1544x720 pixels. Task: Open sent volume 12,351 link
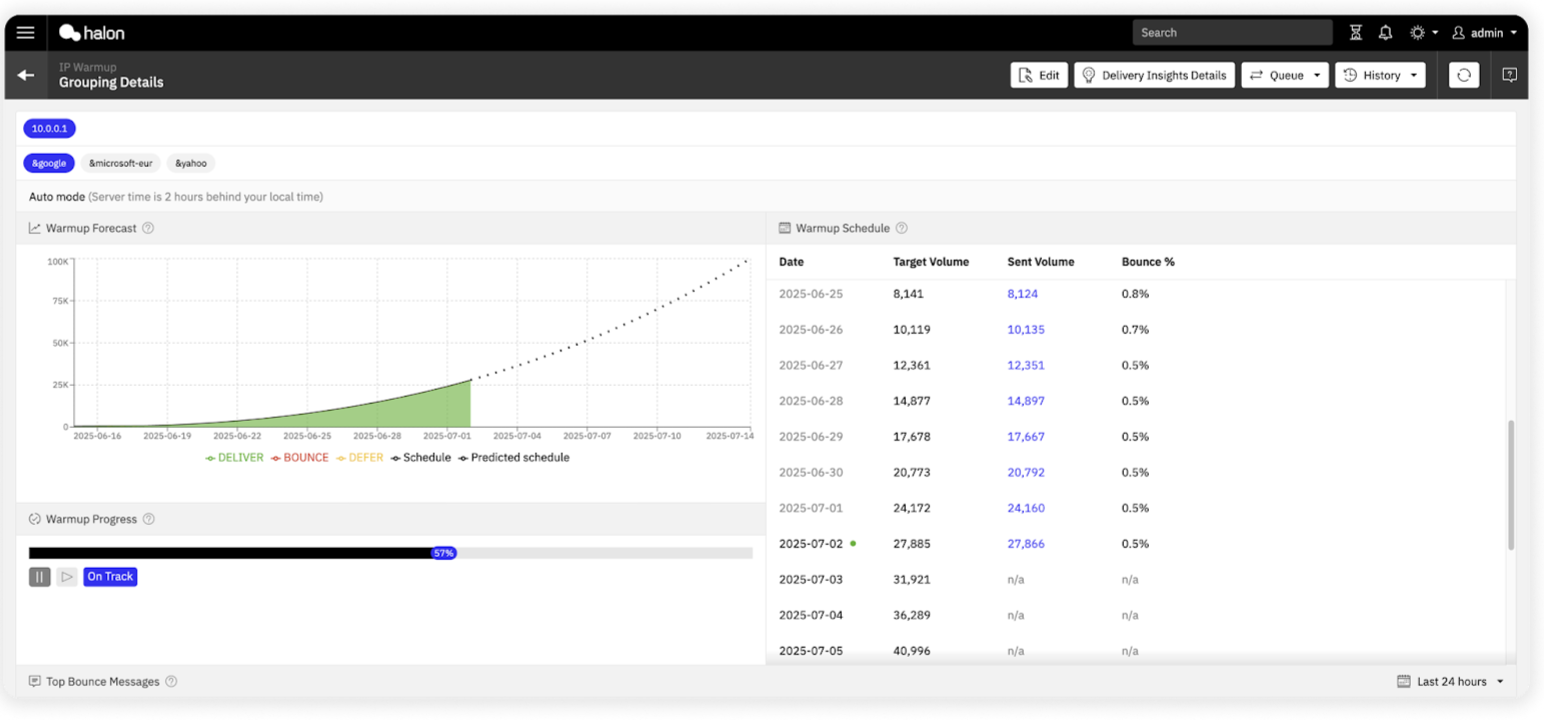[x=1026, y=365]
